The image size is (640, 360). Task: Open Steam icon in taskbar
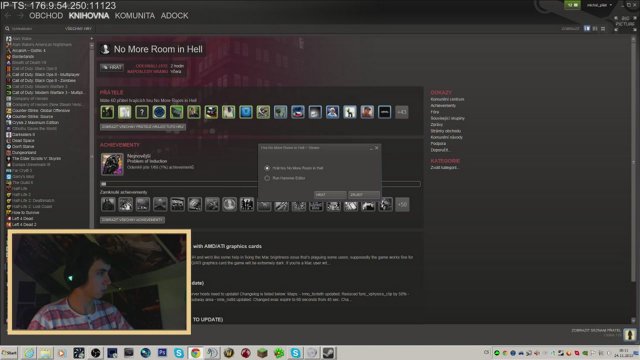click(328, 353)
